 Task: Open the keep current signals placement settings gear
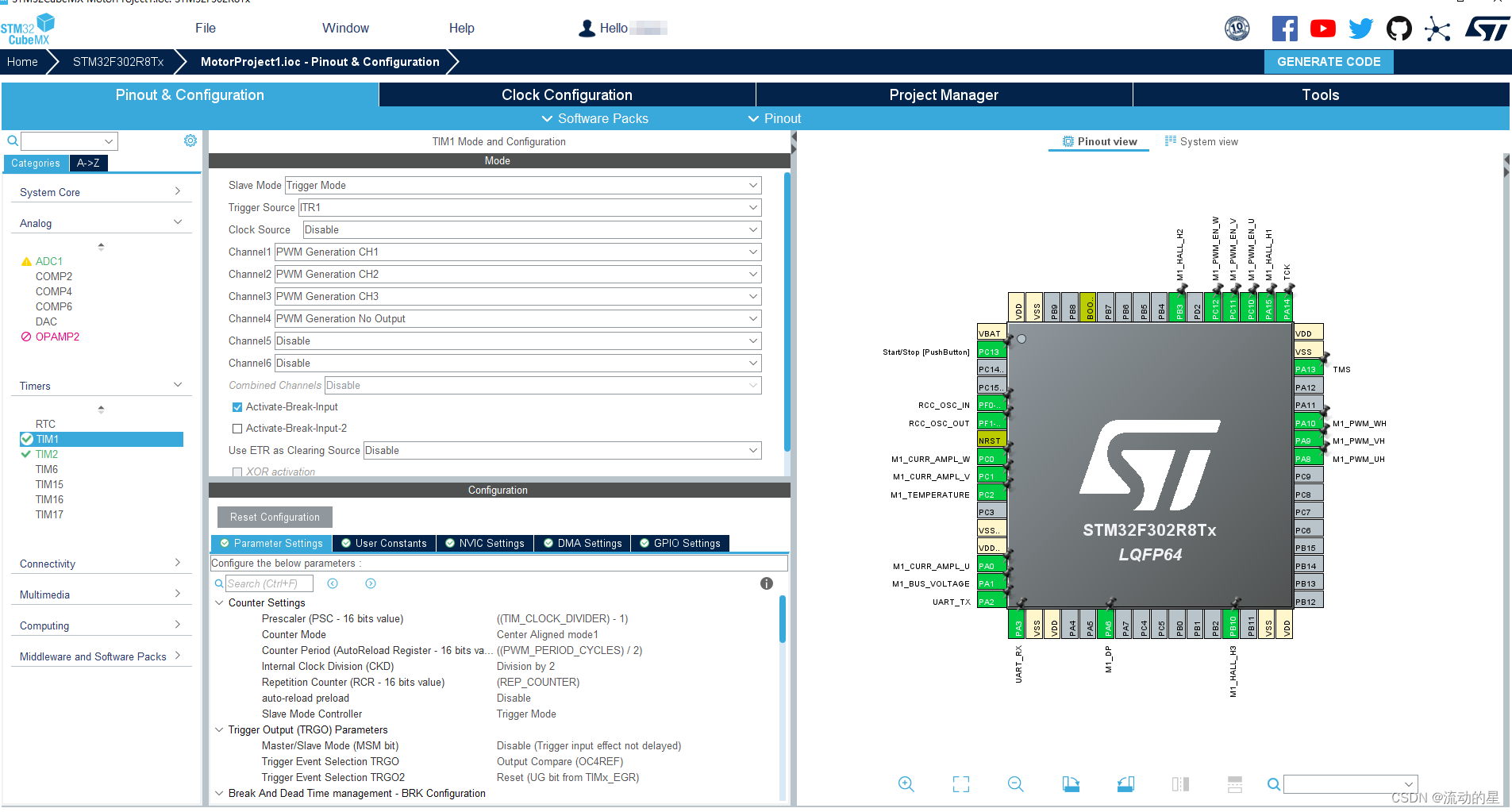(190, 140)
